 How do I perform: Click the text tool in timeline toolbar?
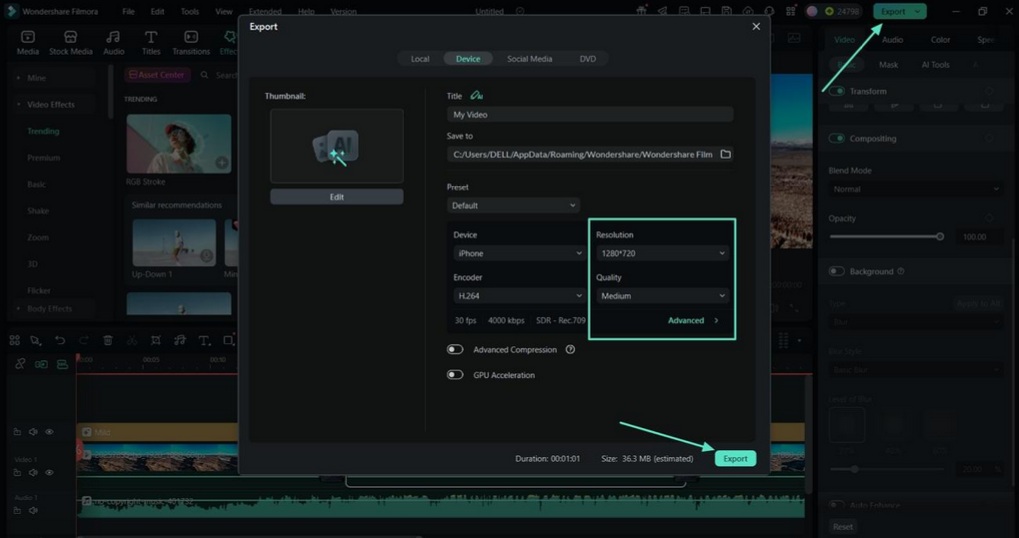coord(203,340)
